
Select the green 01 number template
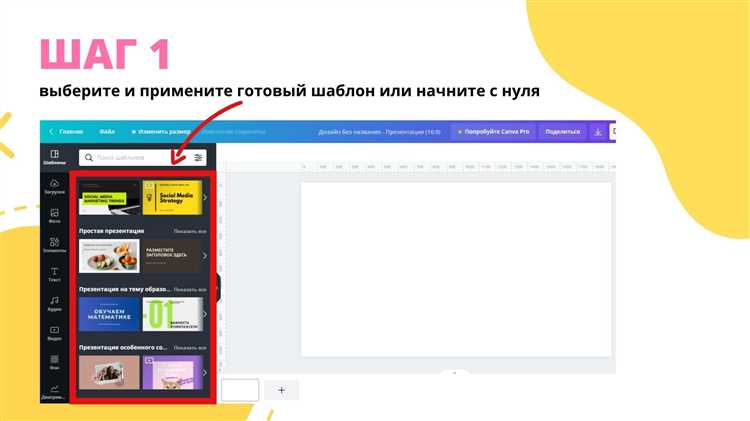tap(172, 314)
